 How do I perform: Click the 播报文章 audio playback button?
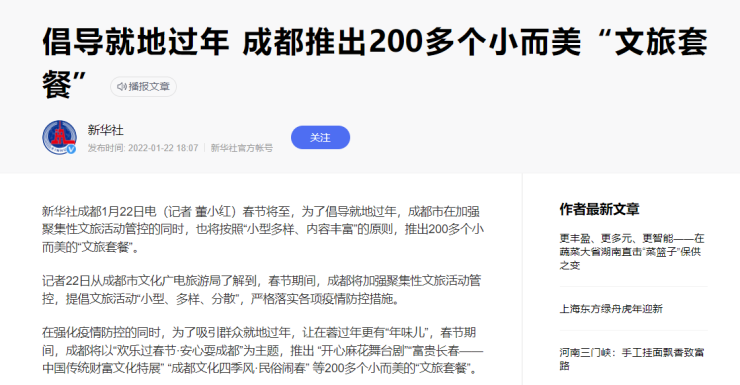pos(143,87)
